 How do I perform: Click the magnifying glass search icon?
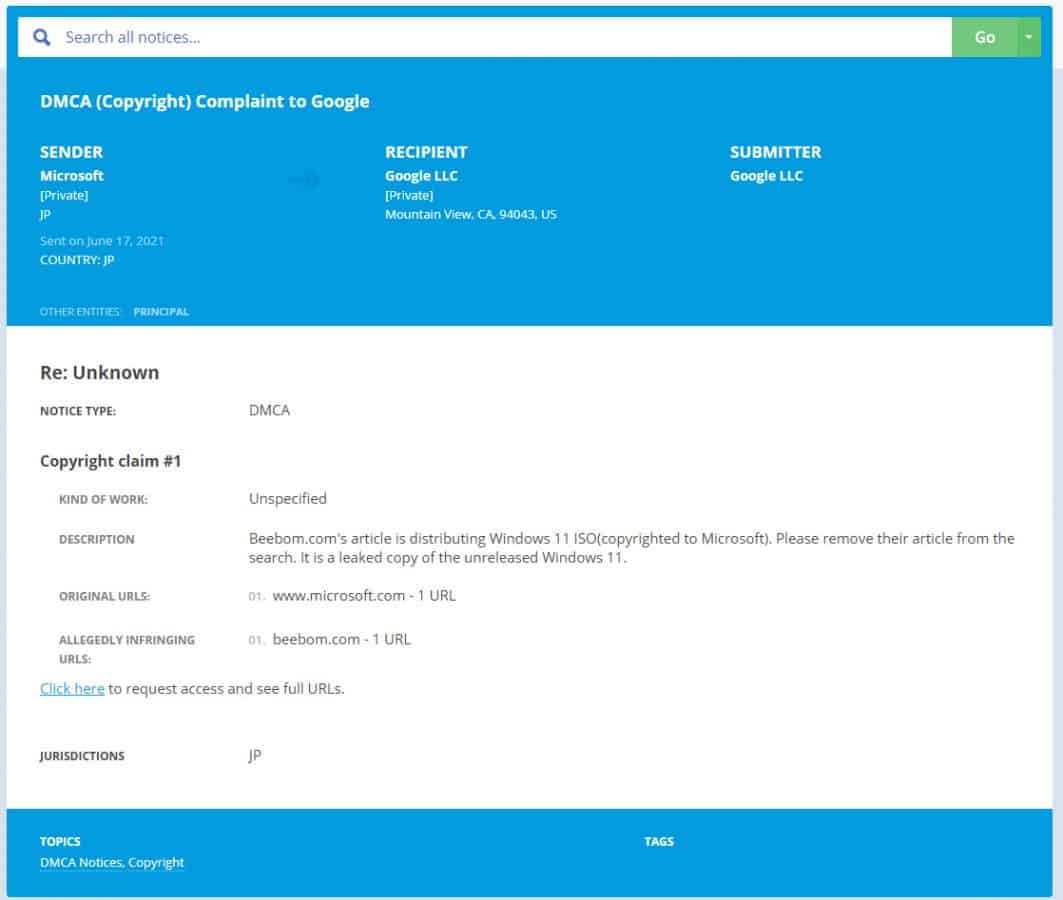click(x=41, y=37)
